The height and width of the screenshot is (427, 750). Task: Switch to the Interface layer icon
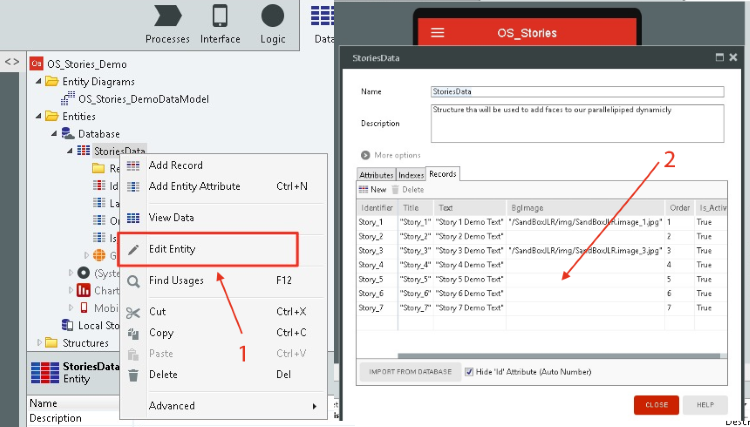220,17
